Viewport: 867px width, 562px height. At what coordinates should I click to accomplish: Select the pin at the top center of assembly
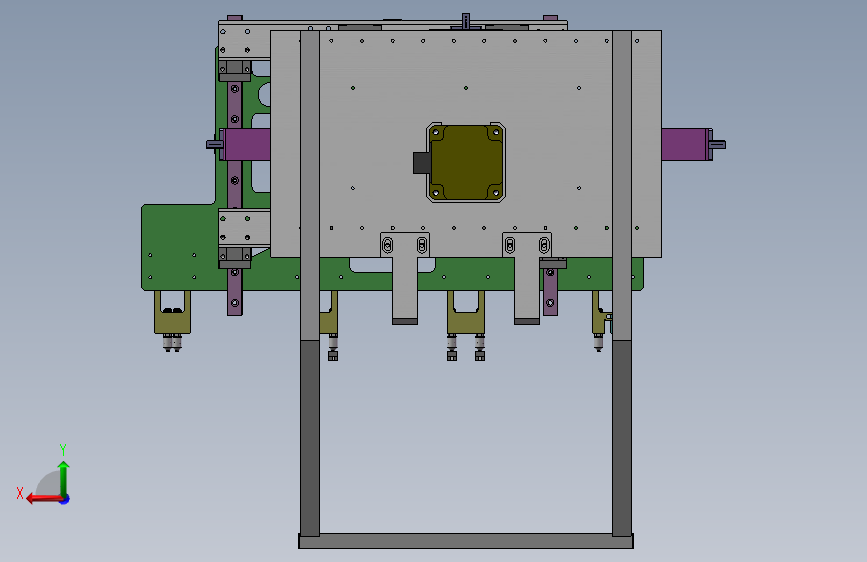[466, 21]
